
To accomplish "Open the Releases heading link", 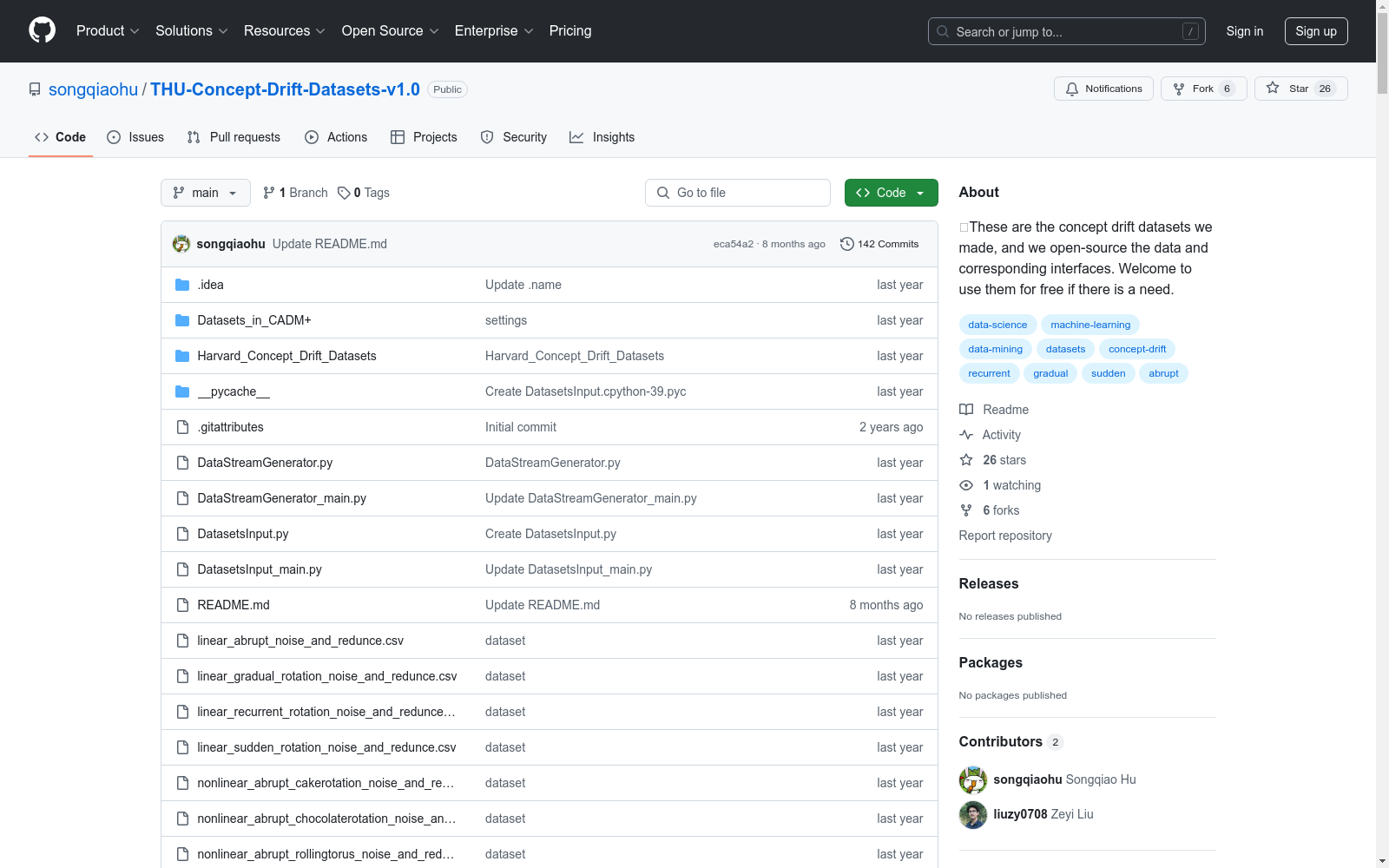I will 989,583.
